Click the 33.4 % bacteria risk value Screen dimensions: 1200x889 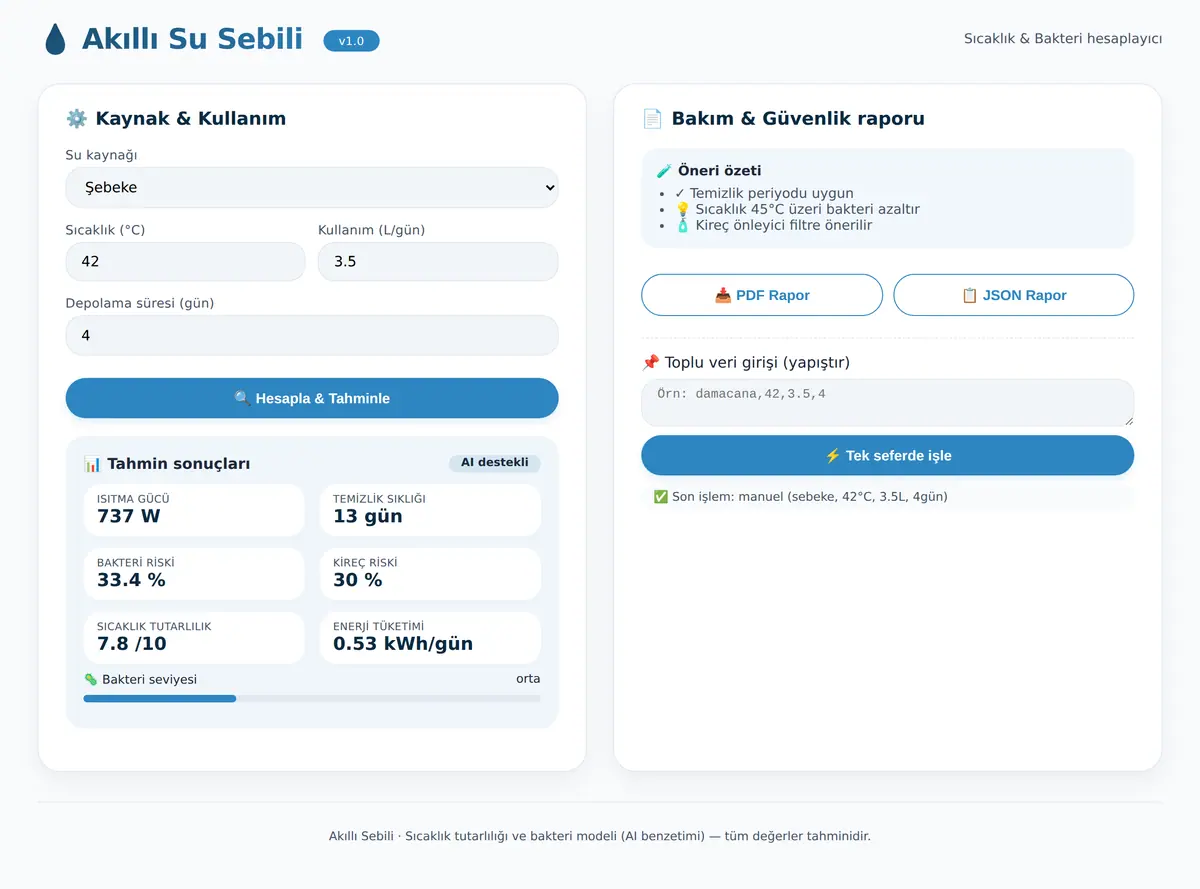click(x=131, y=580)
